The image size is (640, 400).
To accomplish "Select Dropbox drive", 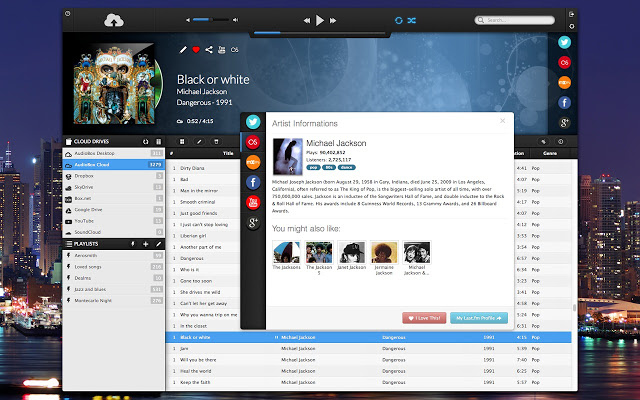I will (x=114, y=176).
